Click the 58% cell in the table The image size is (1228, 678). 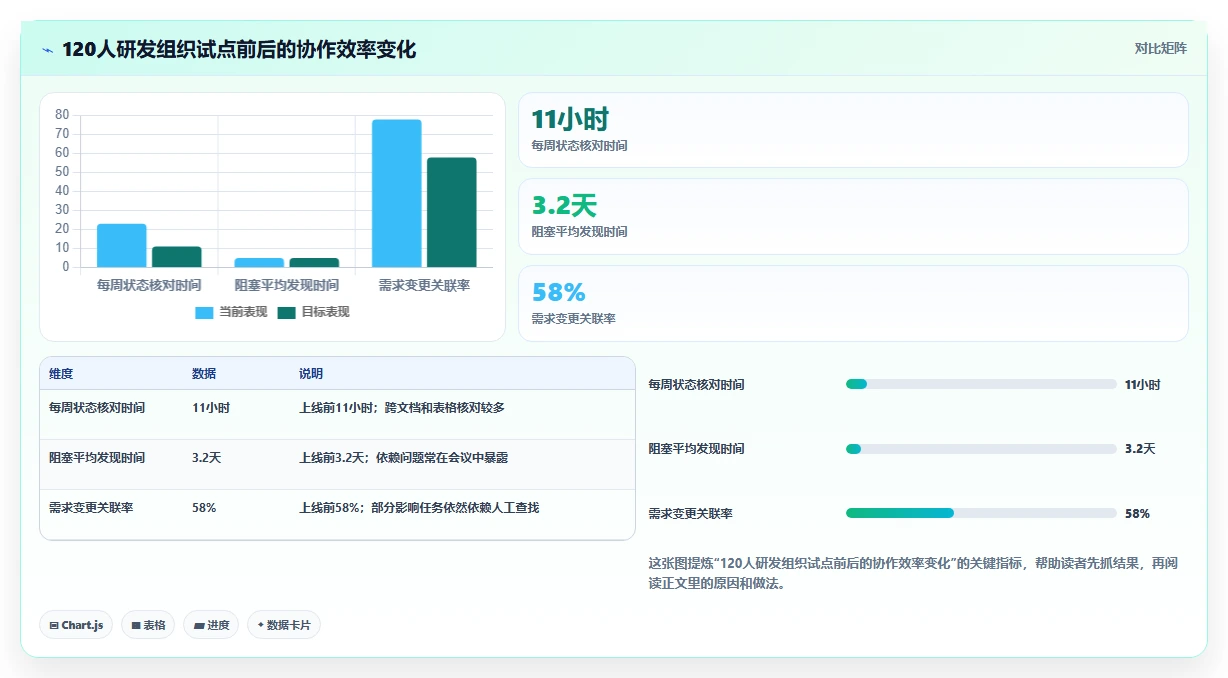pos(204,508)
